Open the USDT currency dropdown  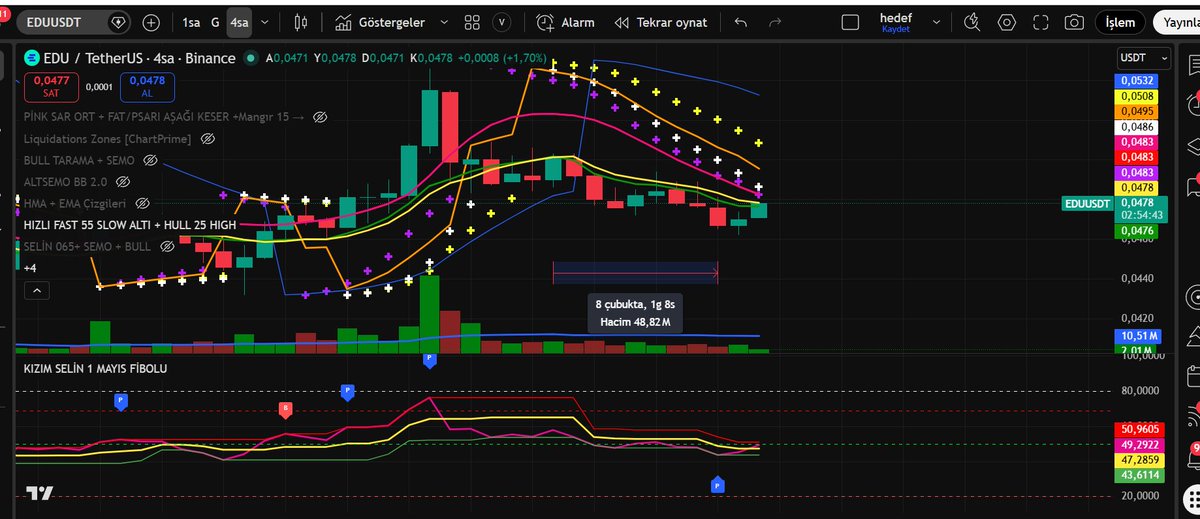1144,58
